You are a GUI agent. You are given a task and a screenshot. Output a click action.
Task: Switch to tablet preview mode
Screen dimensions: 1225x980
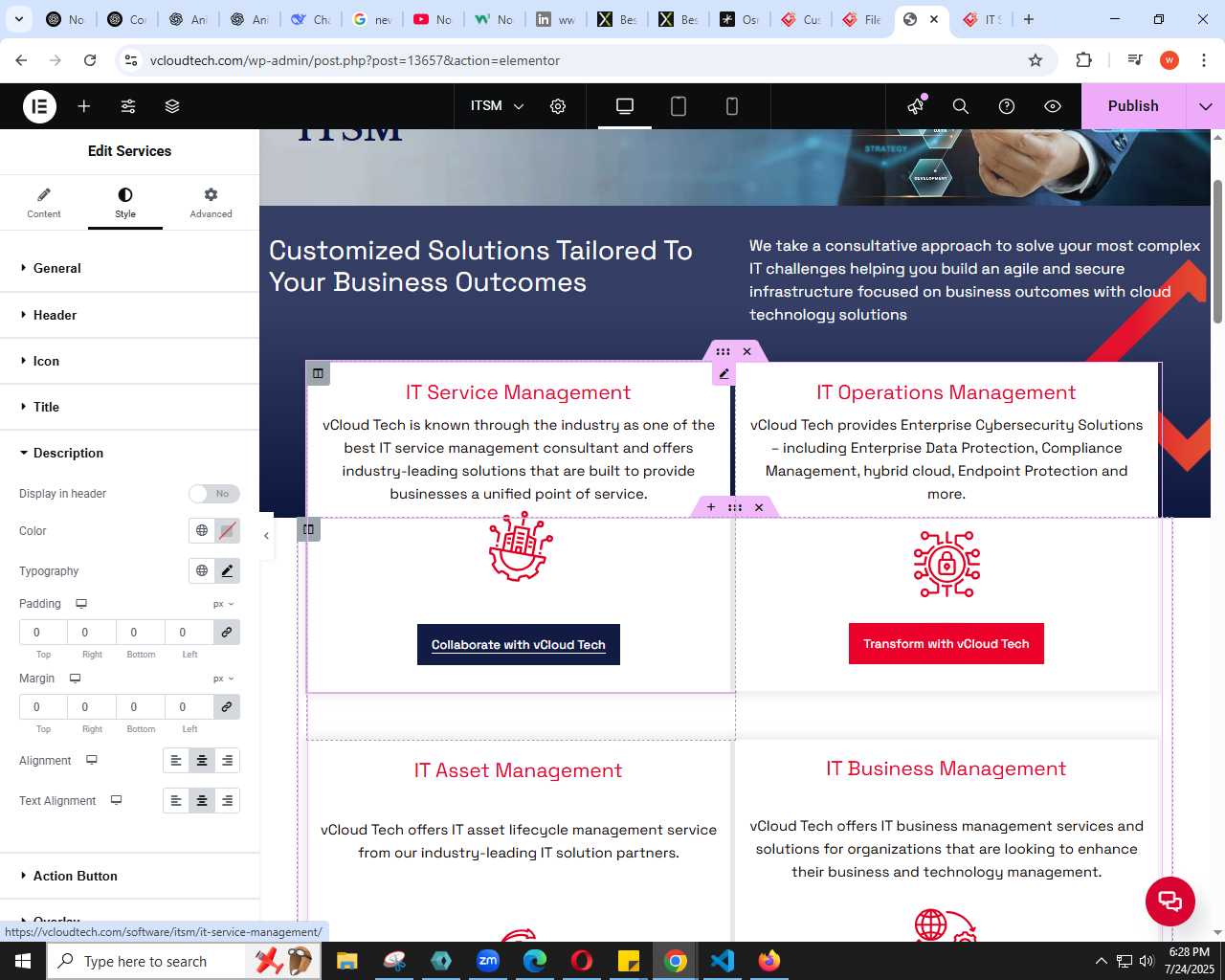click(x=679, y=106)
